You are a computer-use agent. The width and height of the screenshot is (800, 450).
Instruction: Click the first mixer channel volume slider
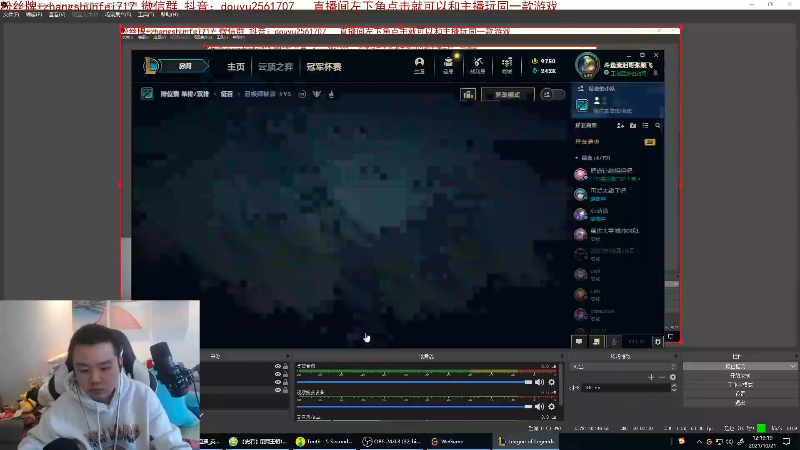(414, 382)
